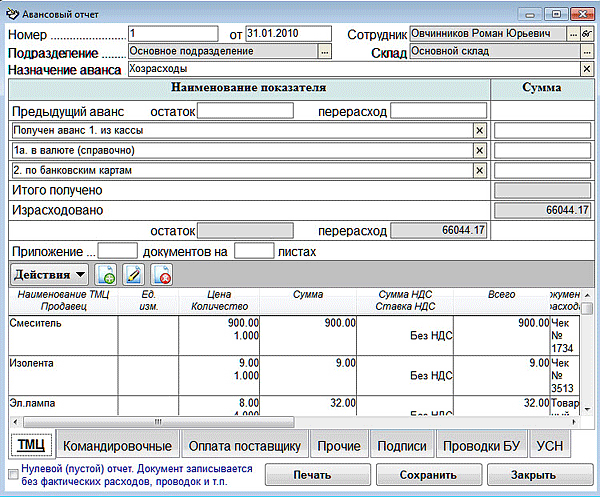
Task: Open the Действия dropdown menu
Action: pyautogui.click(x=49, y=274)
